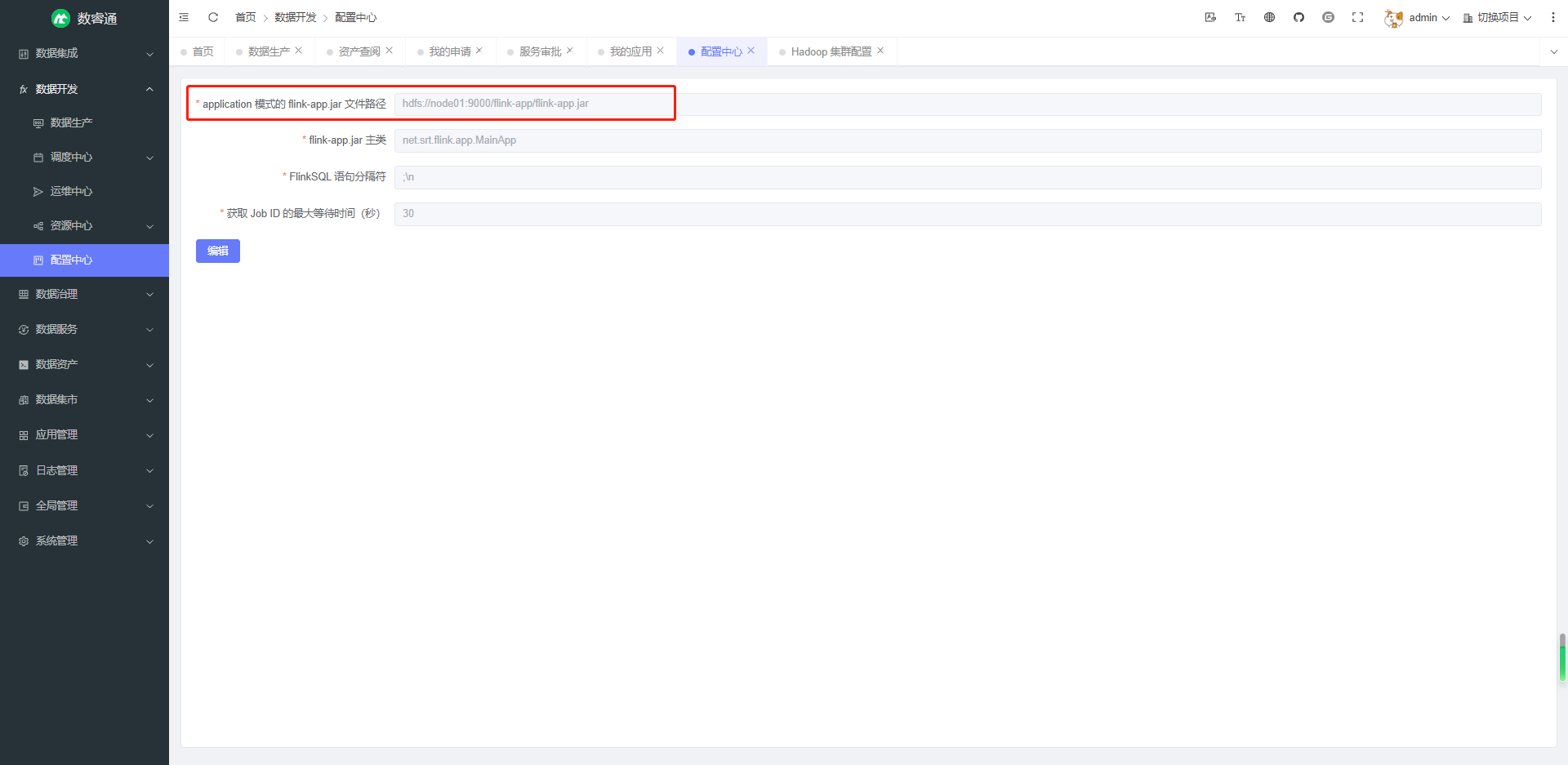Open the vertical three-dot more menu

(1552, 17)
